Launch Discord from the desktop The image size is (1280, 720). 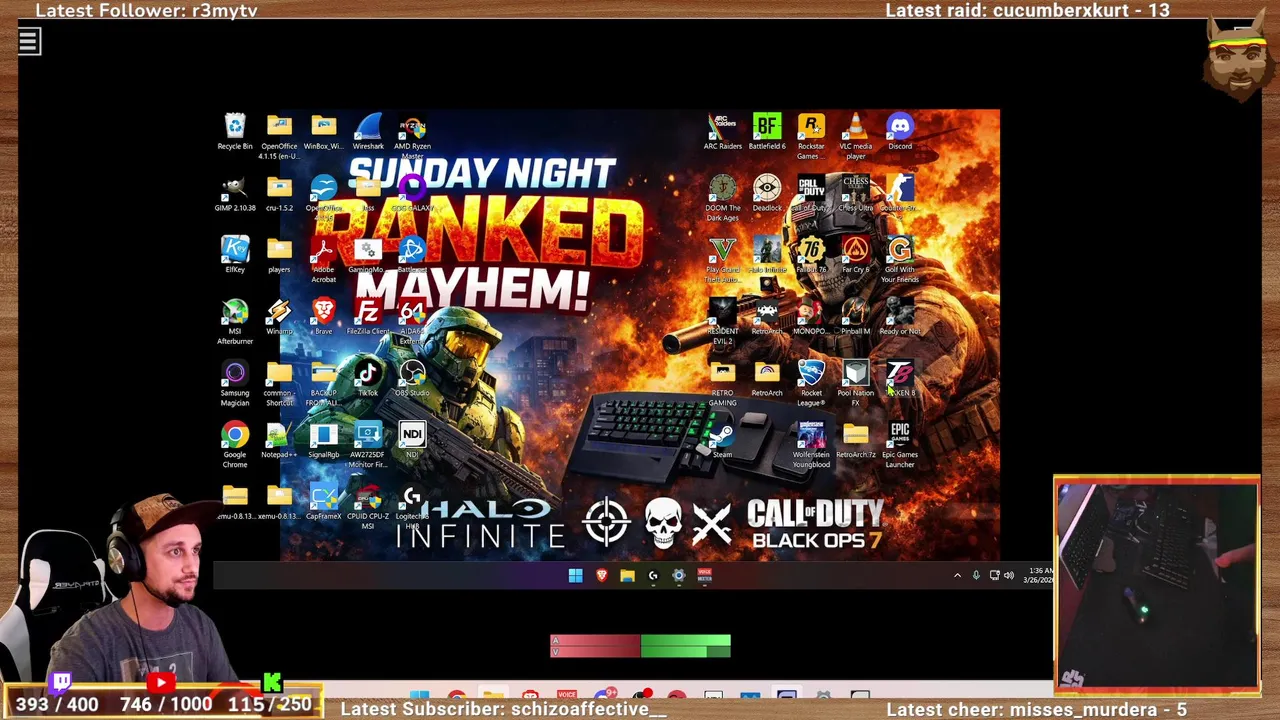(x=900, y=132)
